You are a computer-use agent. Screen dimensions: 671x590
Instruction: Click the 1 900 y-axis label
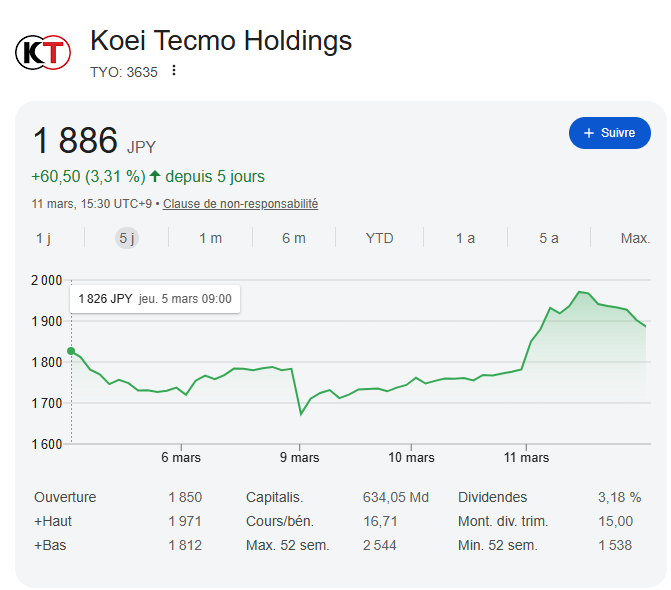[47, 321]
